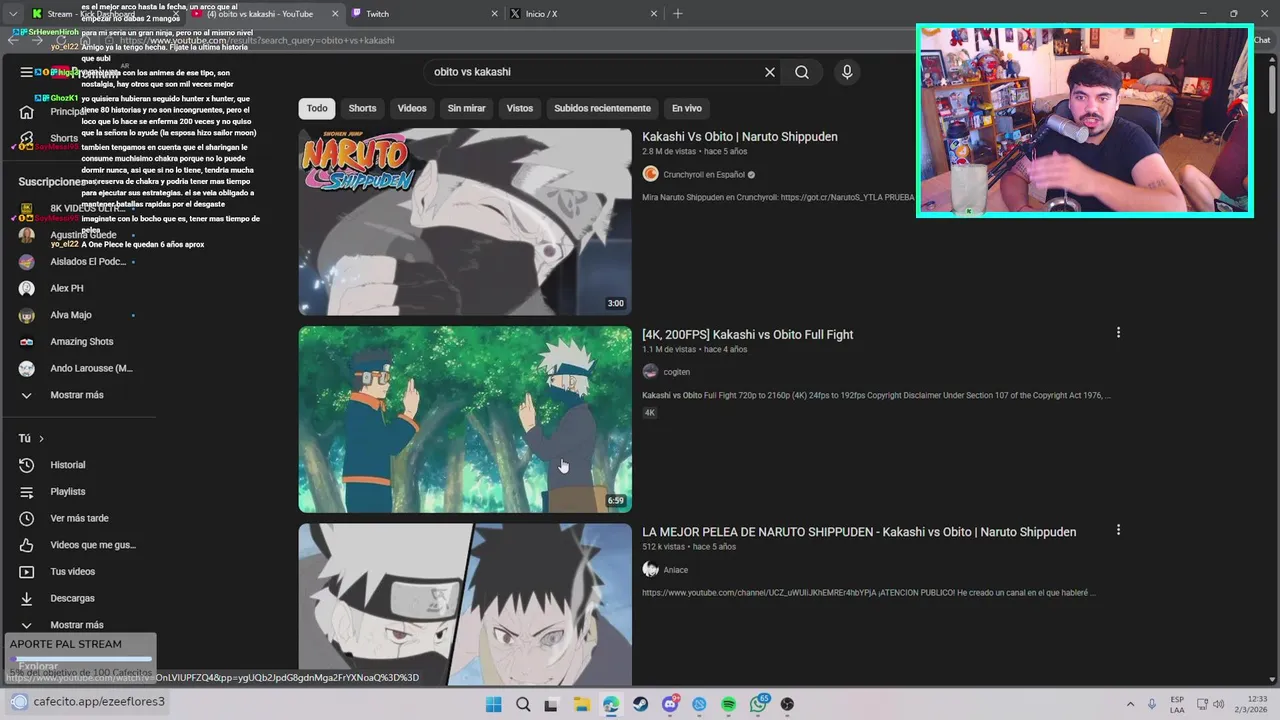Clear the search box with the X icon

point(770,72)
